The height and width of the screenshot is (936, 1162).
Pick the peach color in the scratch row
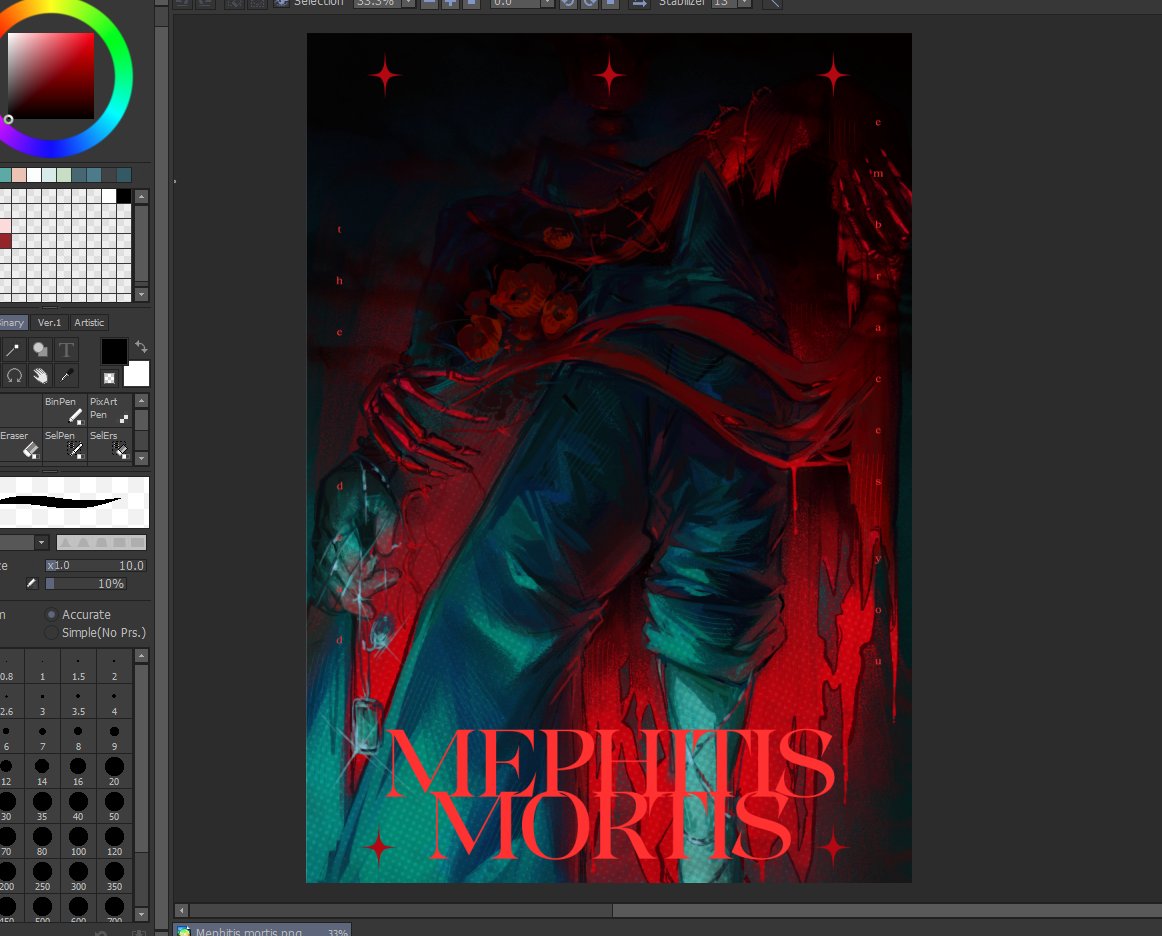point(19,175)
